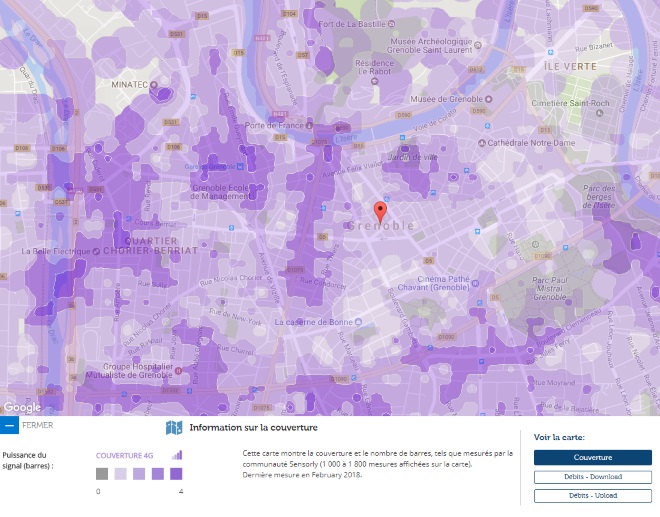Switch to the Débits - Upload map
Viewport: 660px width, 517px height.
tap(593, 496)
